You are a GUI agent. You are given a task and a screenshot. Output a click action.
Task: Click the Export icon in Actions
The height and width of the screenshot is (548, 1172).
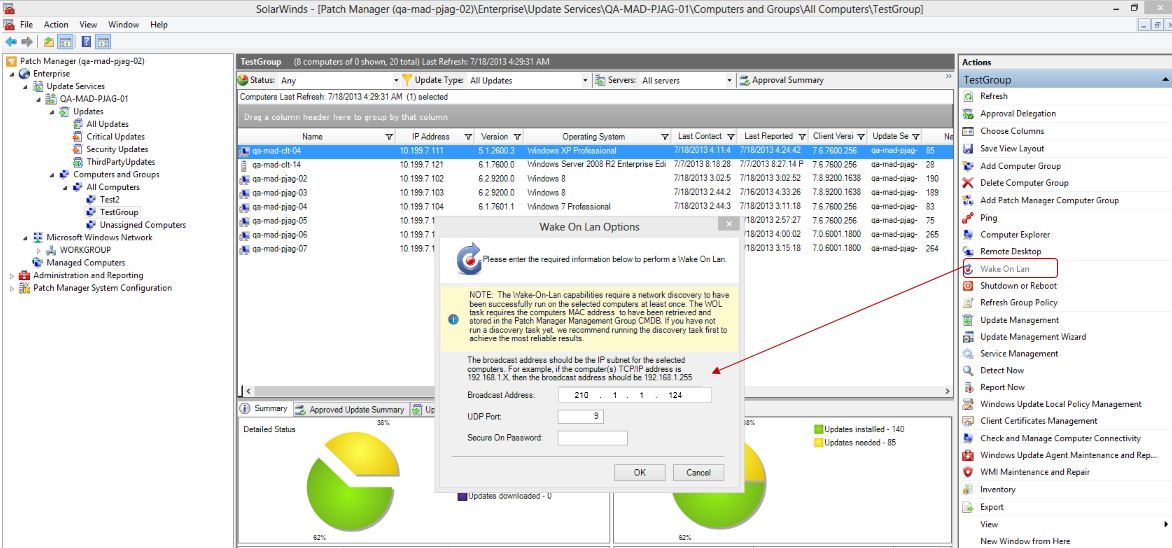(x=968, y=507)
